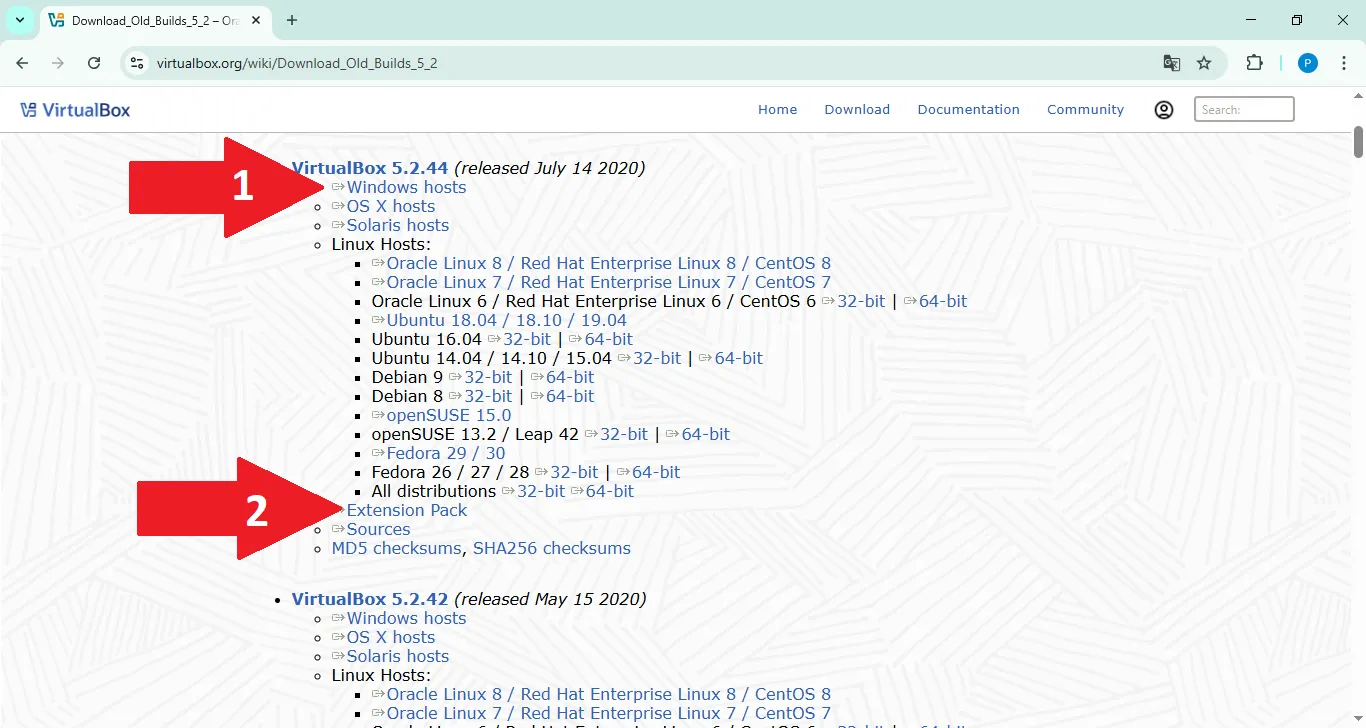View site information icon in address bar
This screenshot has height=728, width=1366.
[x=138, y=63]
